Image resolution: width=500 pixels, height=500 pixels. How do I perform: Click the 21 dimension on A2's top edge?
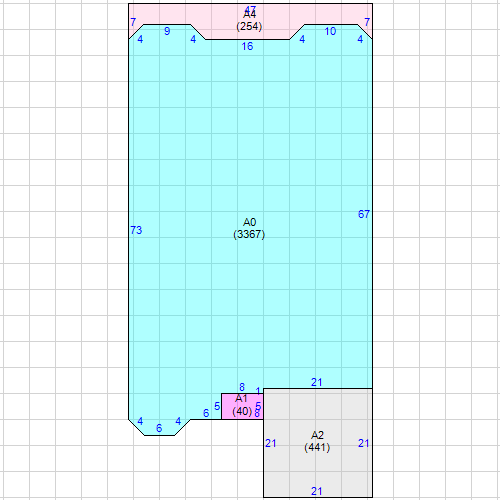(x=316, y=382)
